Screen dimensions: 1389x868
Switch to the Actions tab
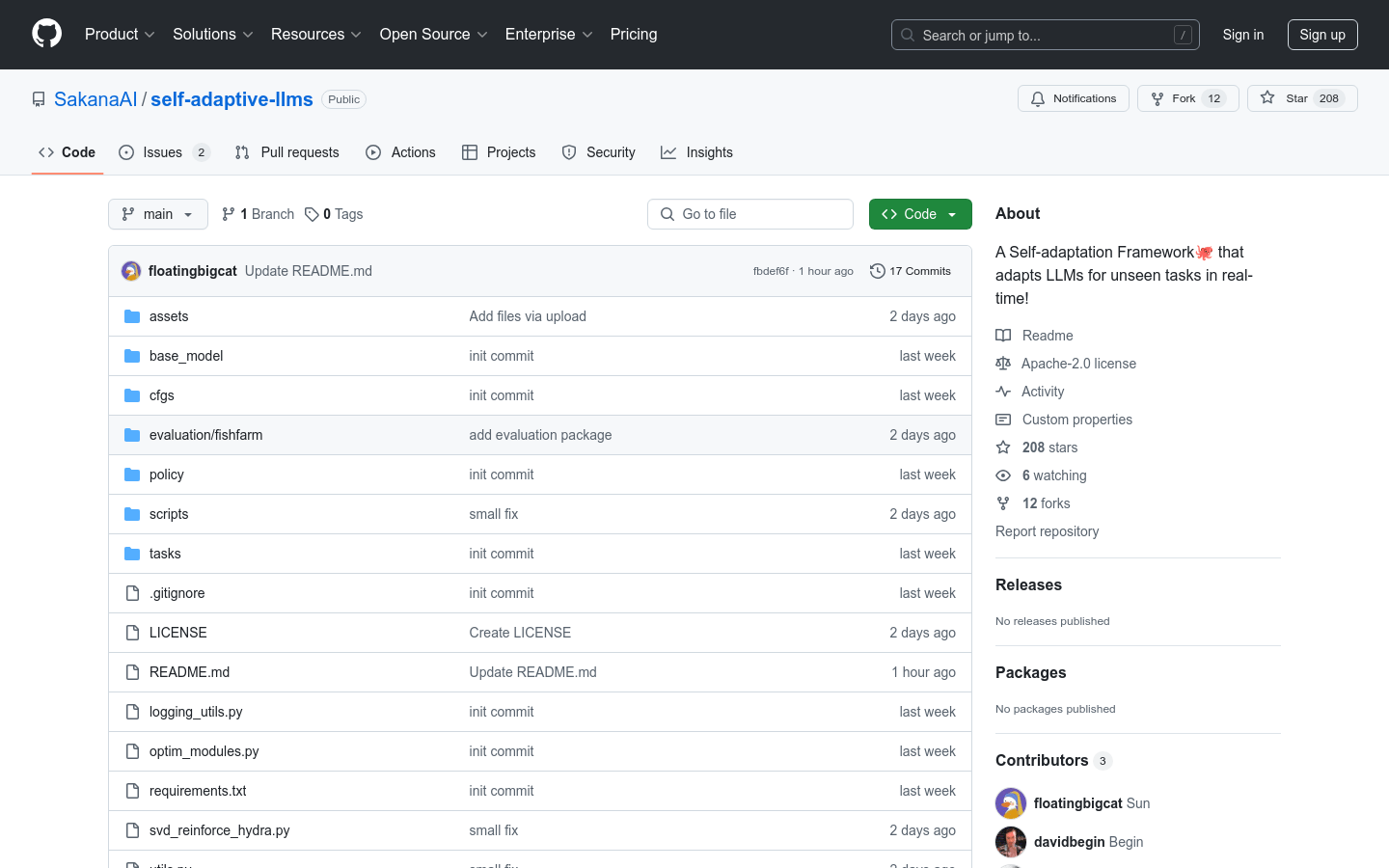click(x=401, y=152)
